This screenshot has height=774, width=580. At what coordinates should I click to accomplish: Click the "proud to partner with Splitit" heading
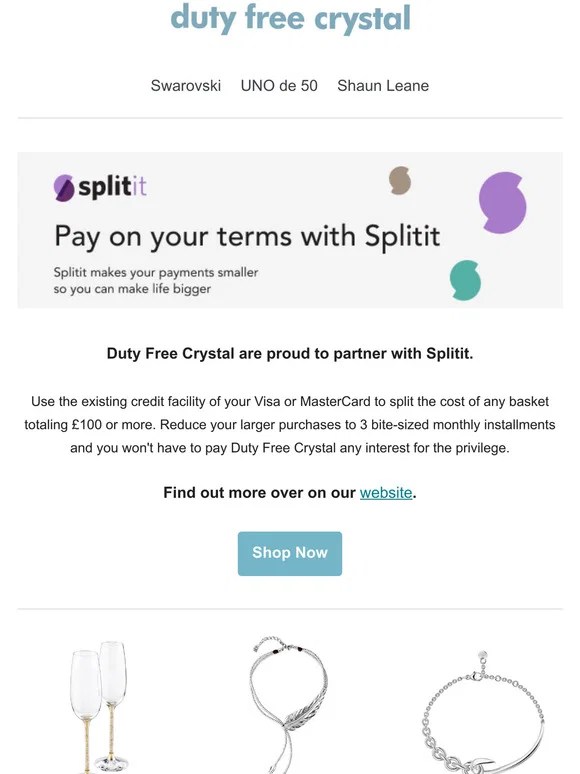coord(290,353)
